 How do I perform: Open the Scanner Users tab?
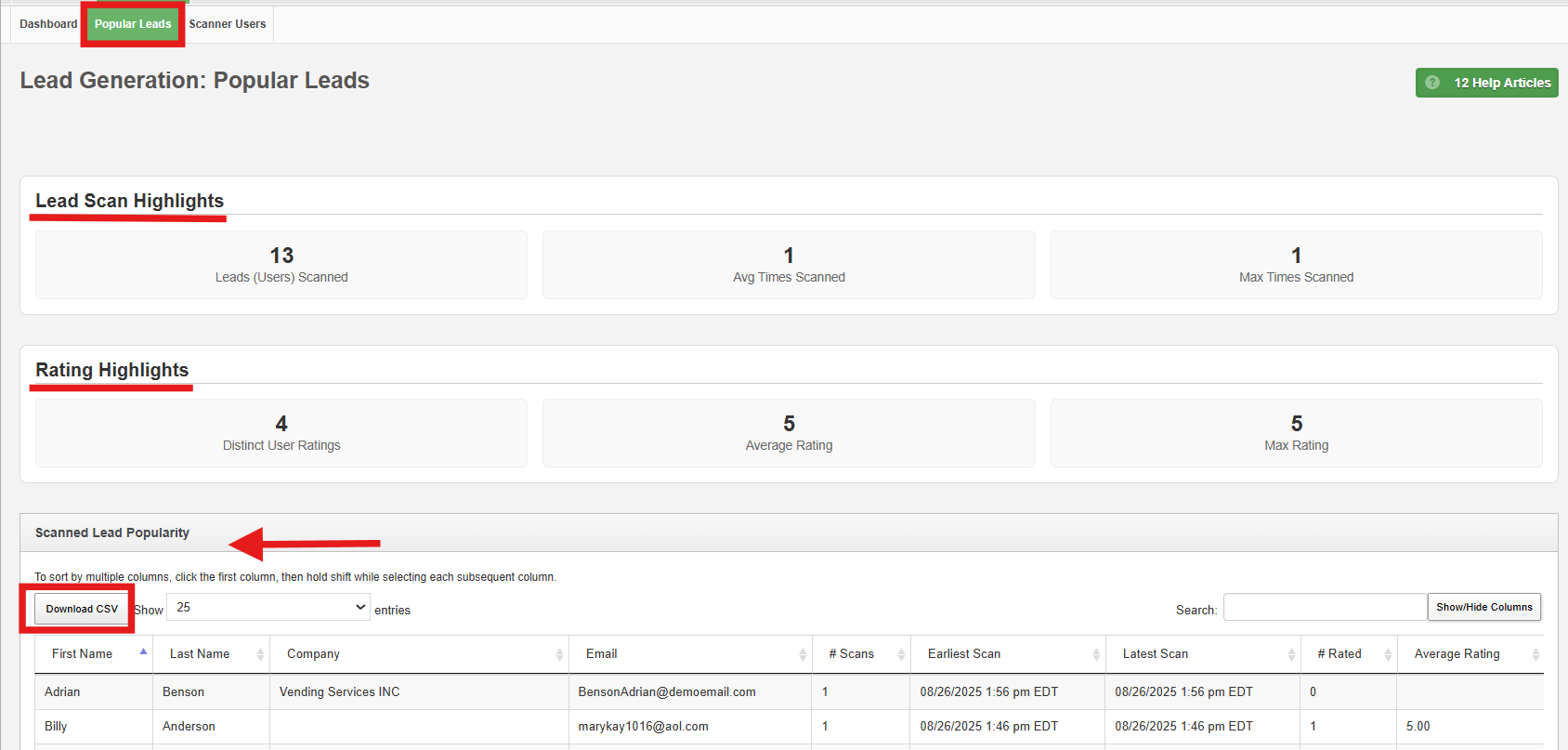click(x=228, y=24)
